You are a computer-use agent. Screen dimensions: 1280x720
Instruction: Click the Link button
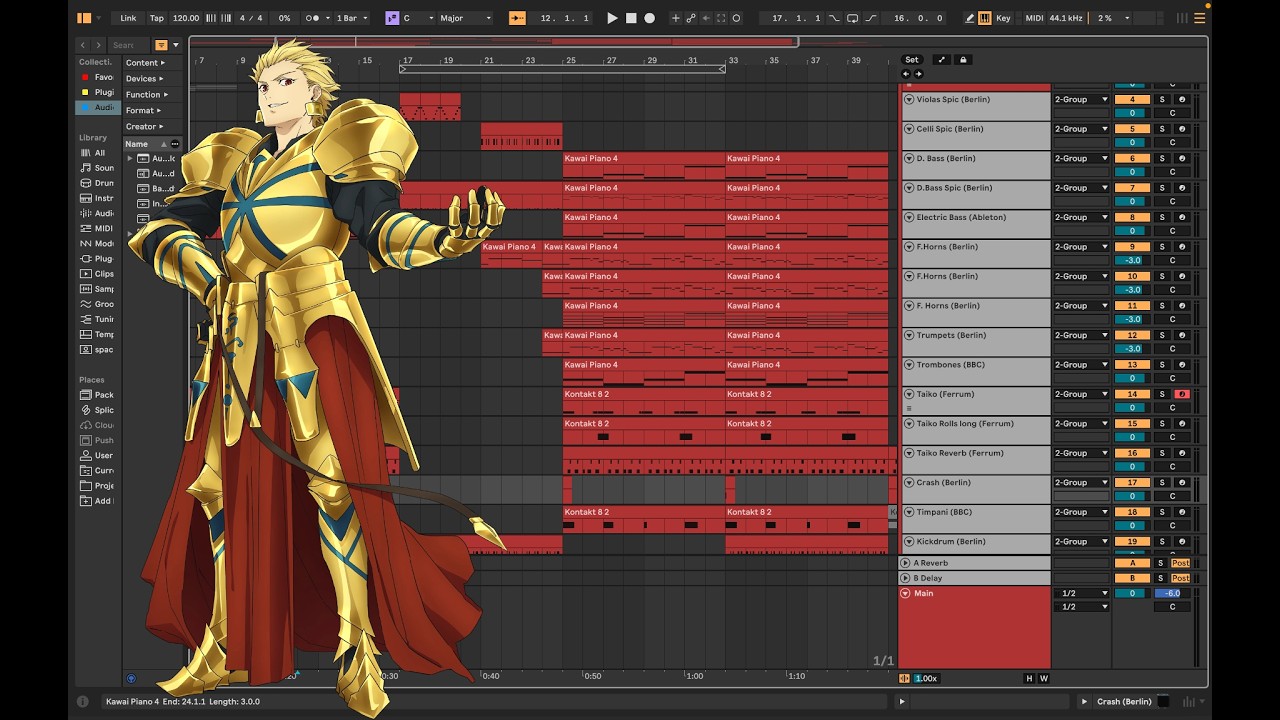click(x=128, y=18)
